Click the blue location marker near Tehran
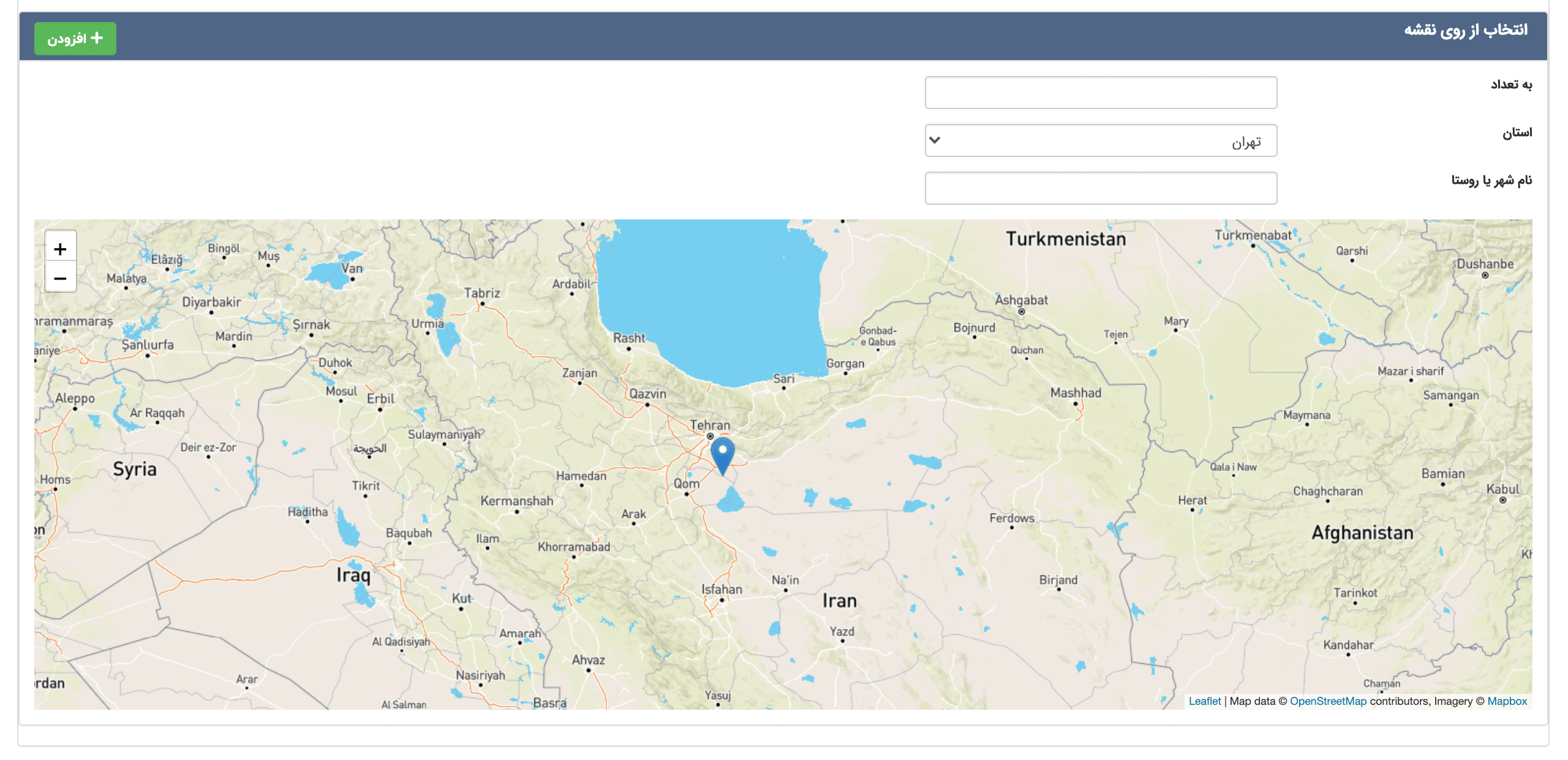The width and height of the screenshot is (1568, 760). (x=722, y=456)
